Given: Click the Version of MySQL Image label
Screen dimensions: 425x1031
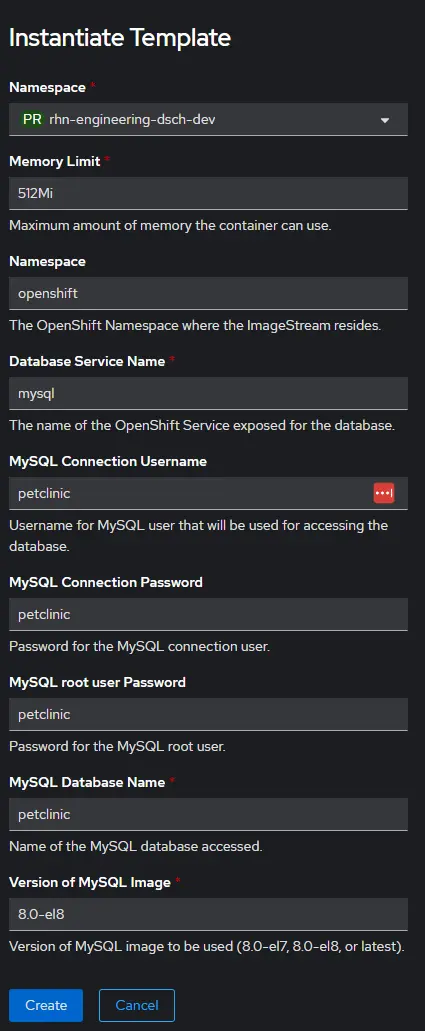Looking at the screenshot, I should 90,882.
